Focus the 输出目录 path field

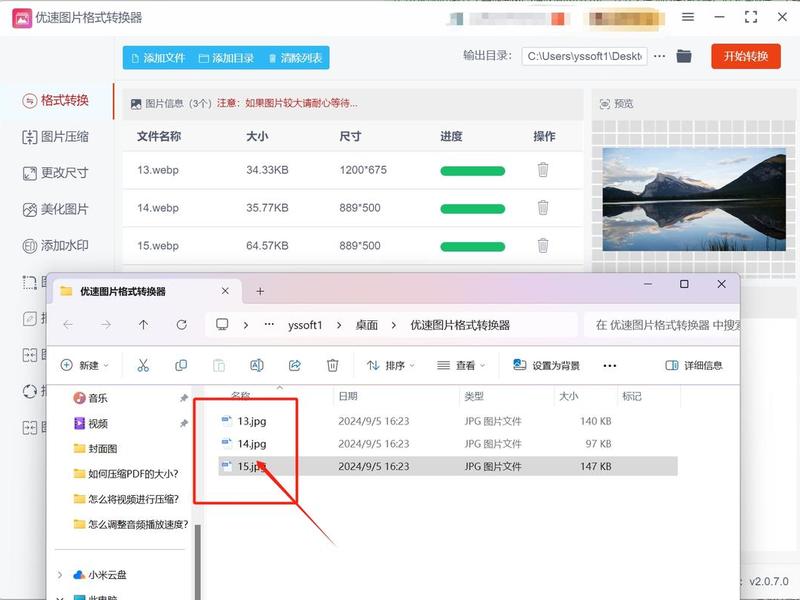pyautogui.click(x=584, y=56)
